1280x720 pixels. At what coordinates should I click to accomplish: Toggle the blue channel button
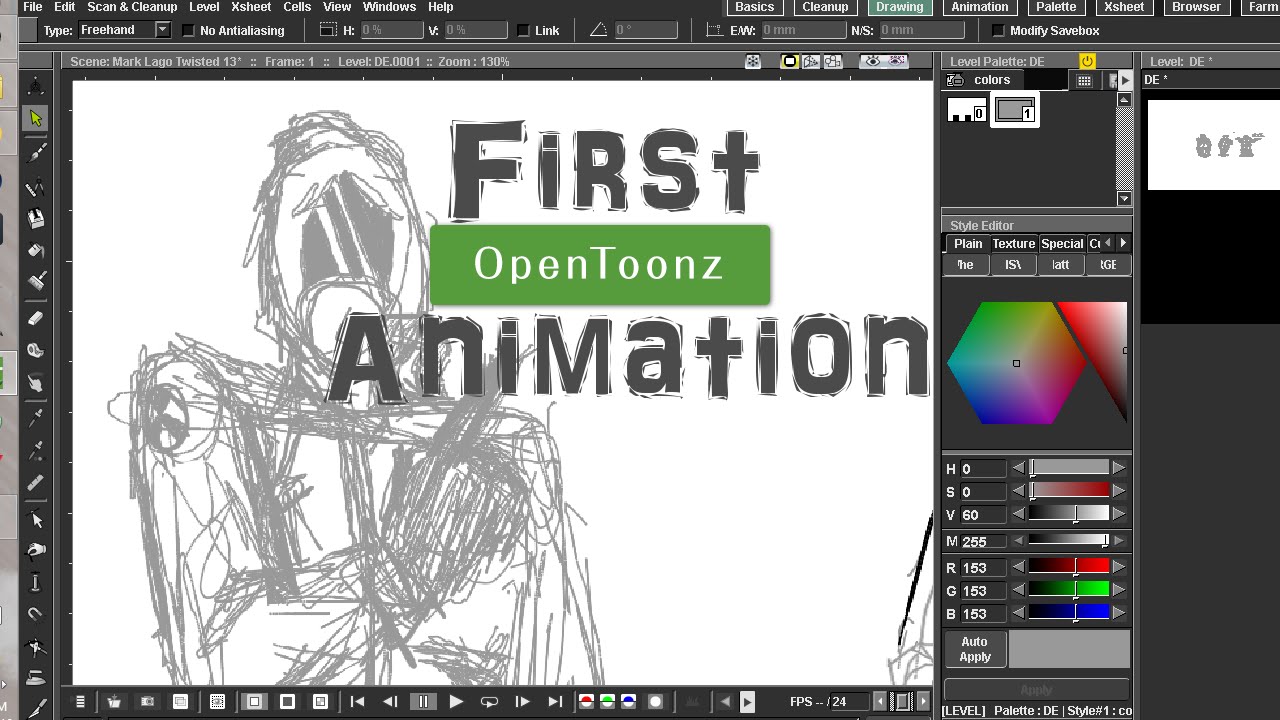pyautogui.click(x=628, y=702)
